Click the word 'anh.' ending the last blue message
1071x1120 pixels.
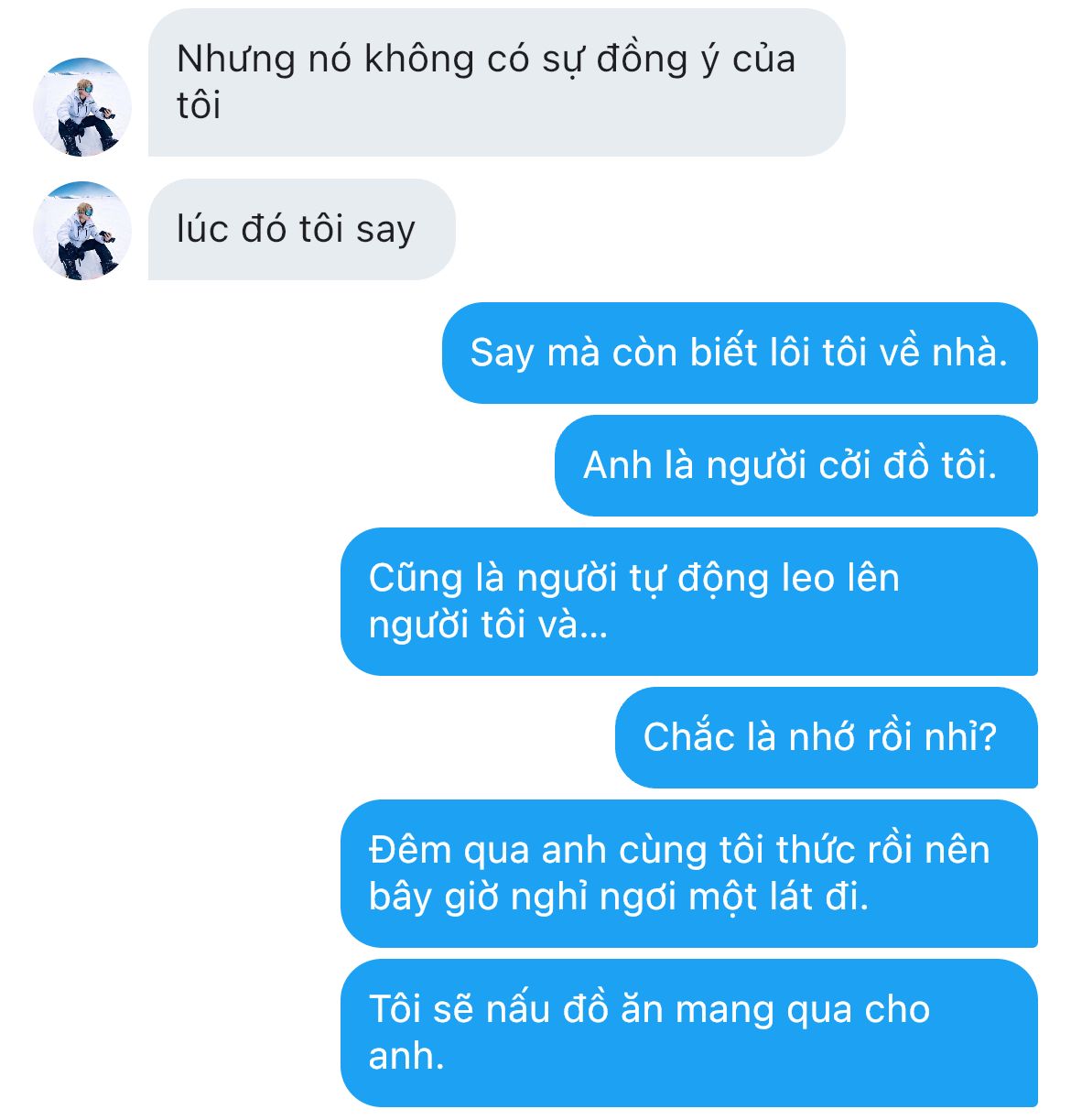pyautogui.click(x=406, y=1056)
